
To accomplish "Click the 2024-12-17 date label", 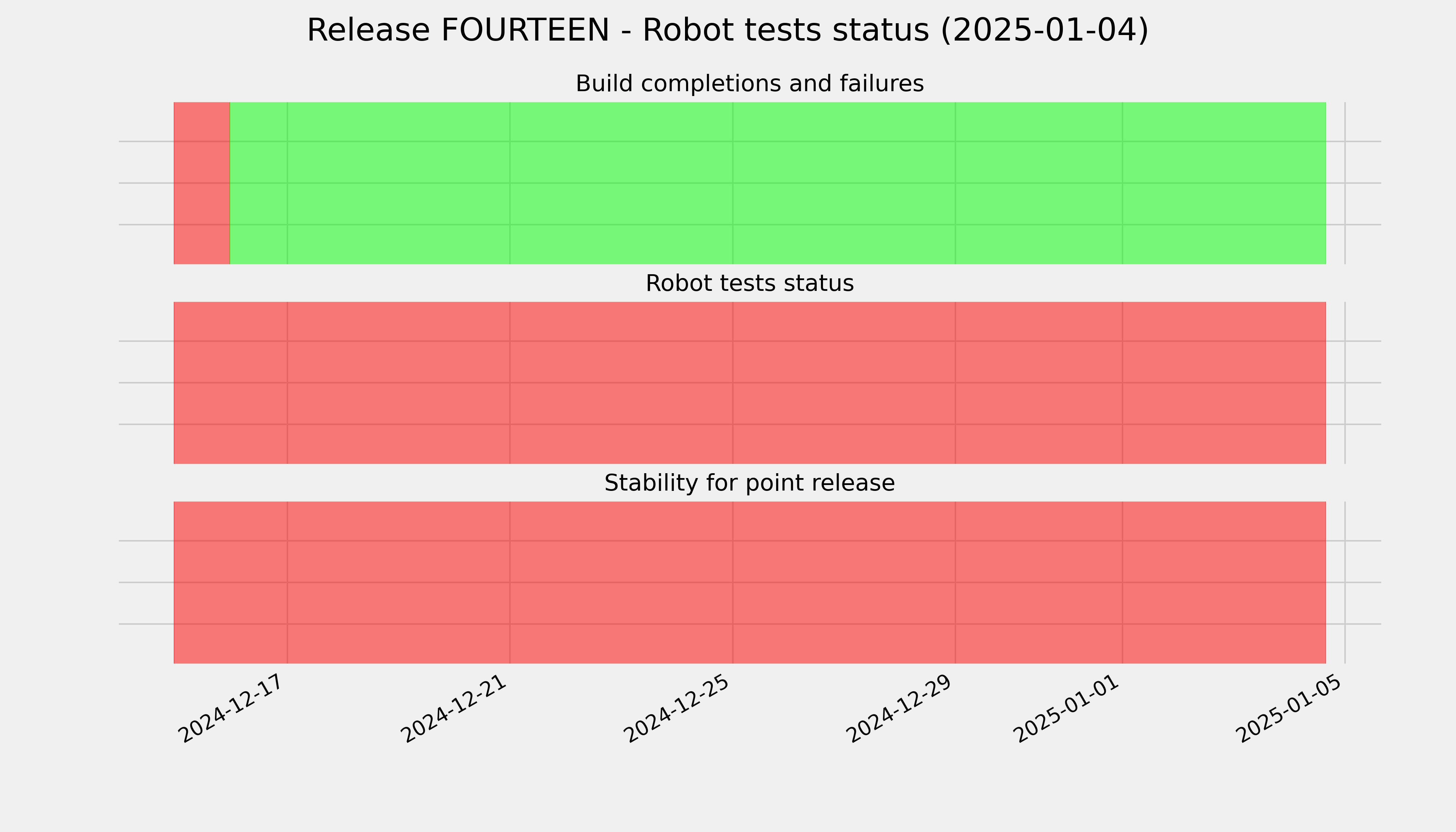I will tap(231, 709).
